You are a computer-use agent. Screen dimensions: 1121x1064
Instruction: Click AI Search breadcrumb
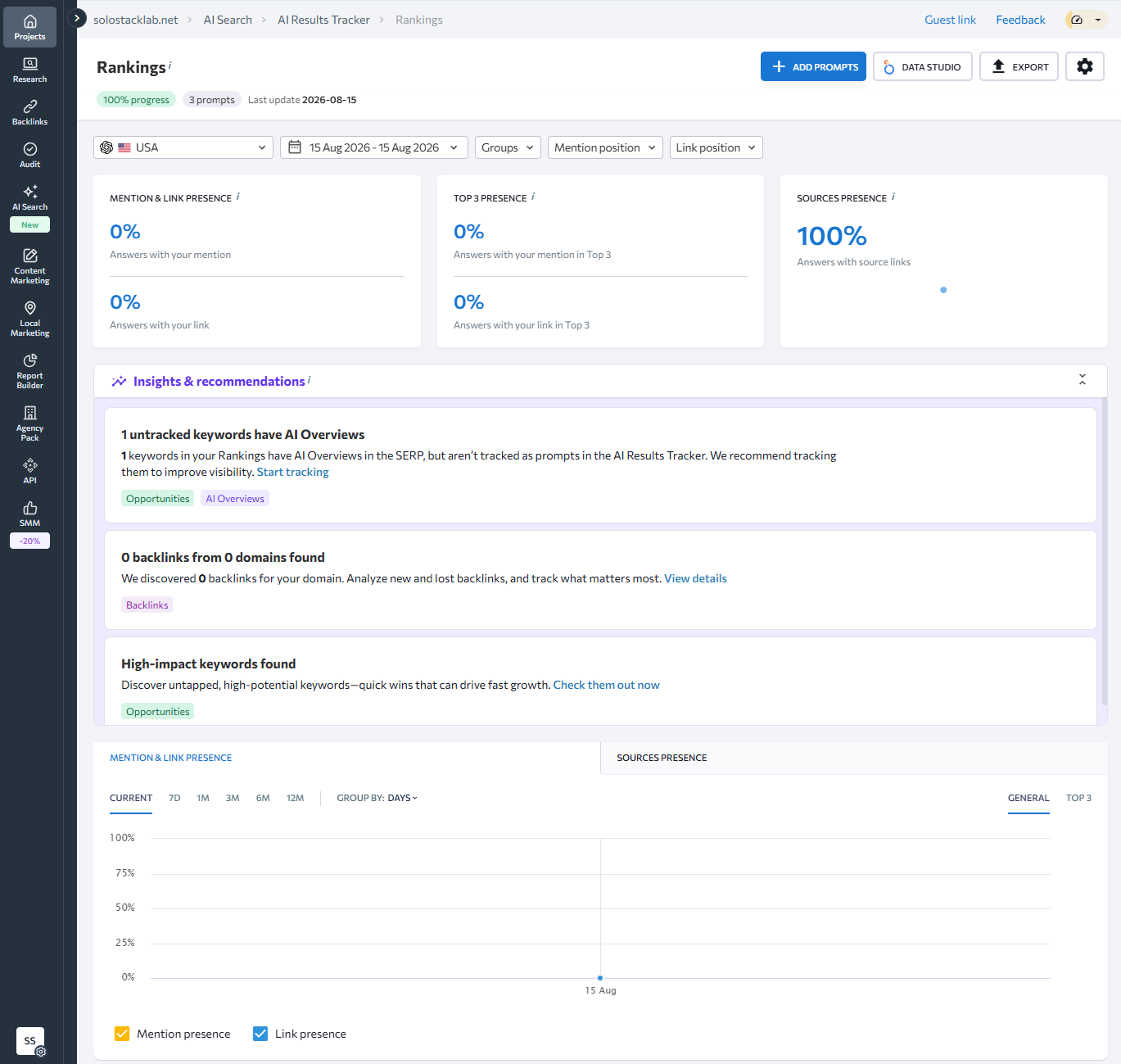[228, 20]
